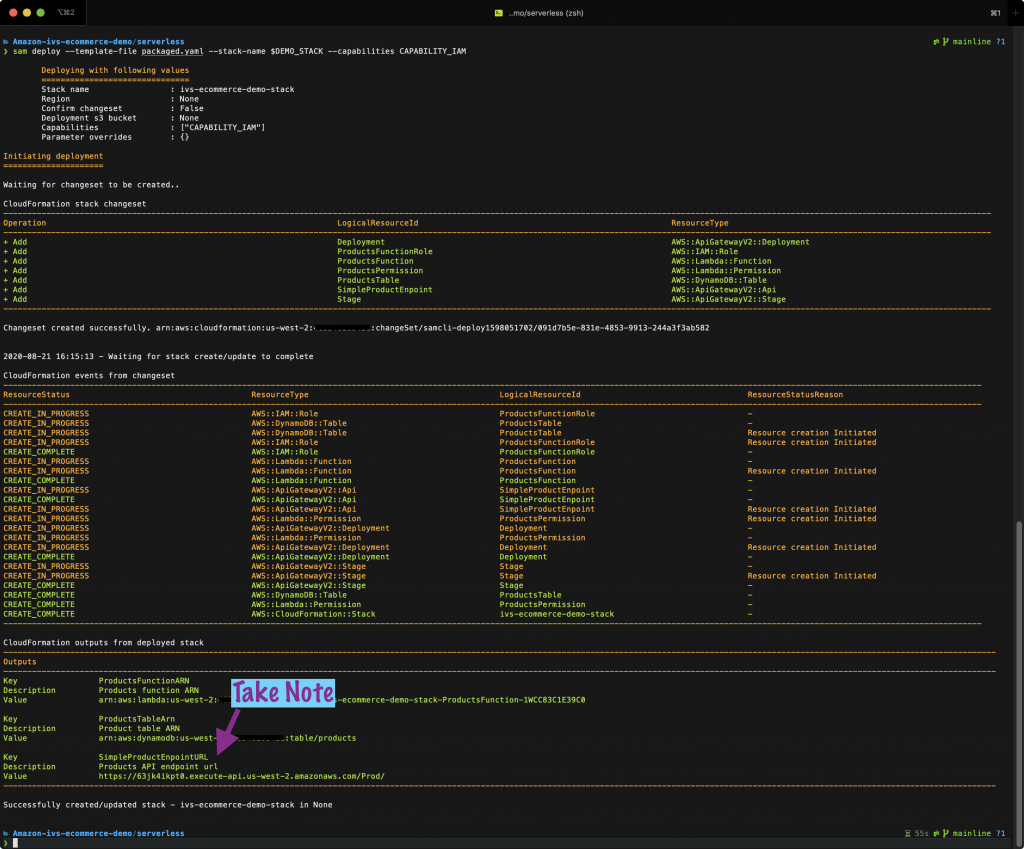The width and height of the screenshot is (1024, 849).
Task: Click the folder icon in the final prompt line
Action: [8, 832]
